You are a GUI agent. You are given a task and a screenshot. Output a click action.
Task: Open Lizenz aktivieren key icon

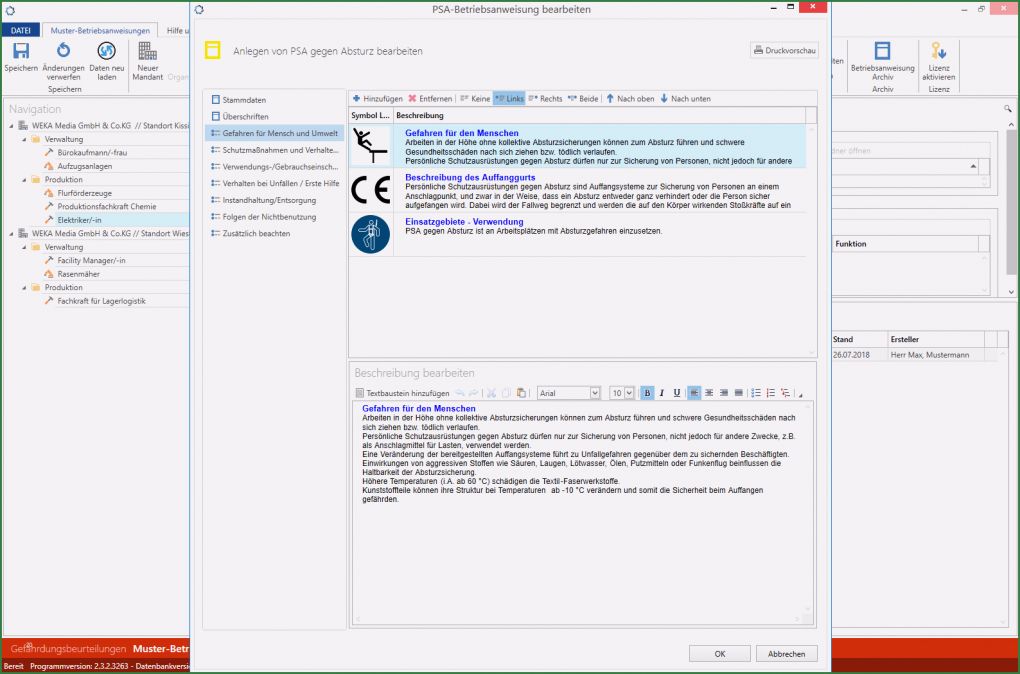pos(938,51)
